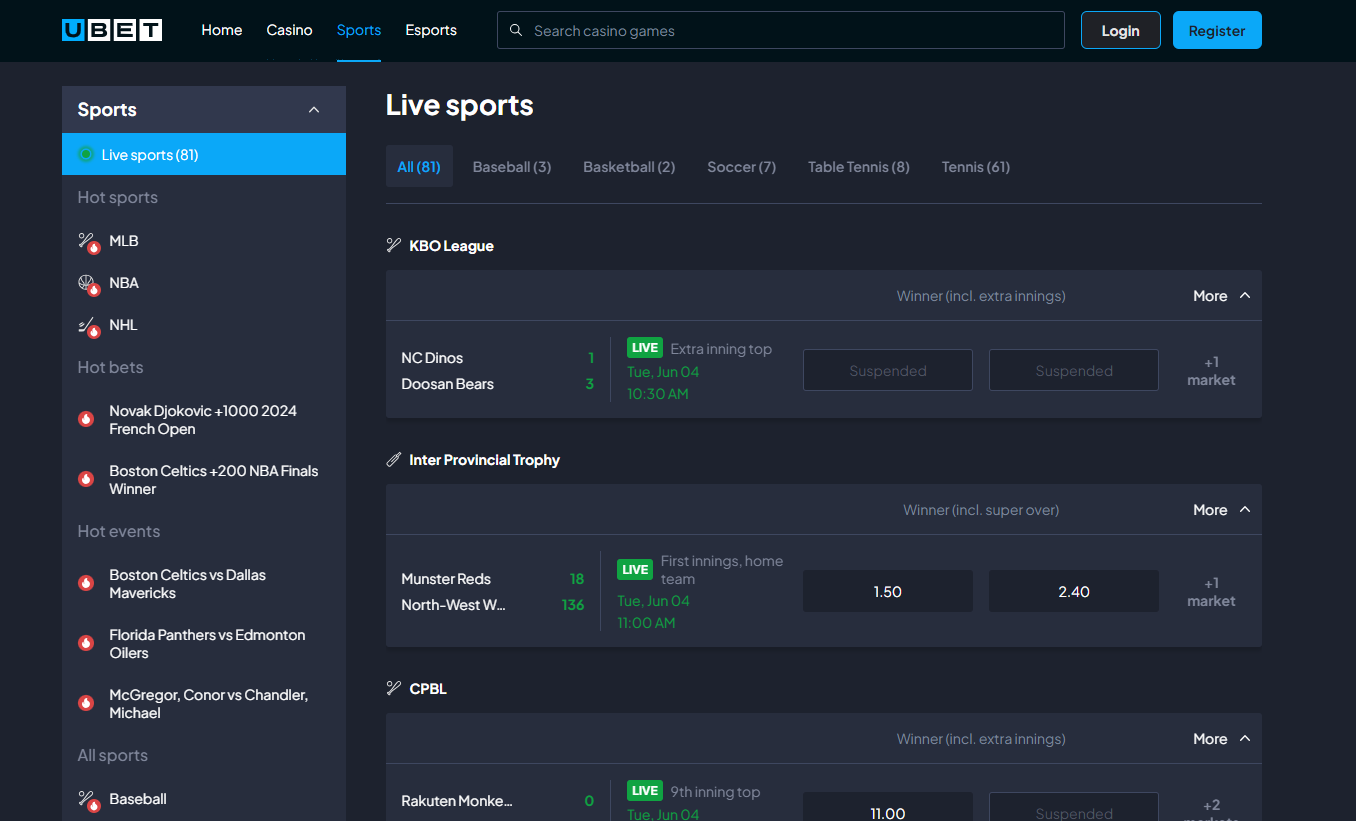1356x821 pixels.
Task: Open McGregor vs Chandler event
Action: 209,704
